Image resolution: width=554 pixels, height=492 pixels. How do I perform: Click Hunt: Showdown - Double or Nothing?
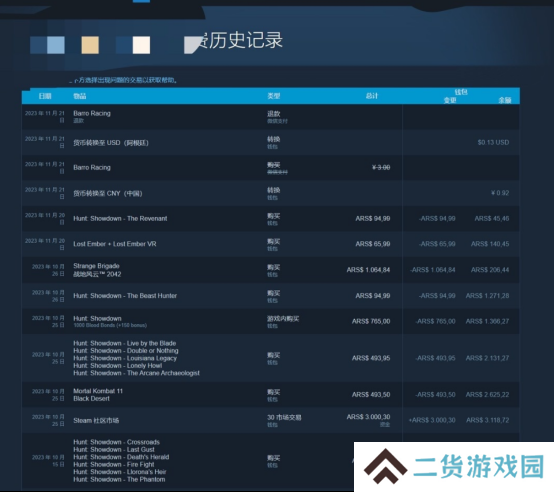click(126, 351)
